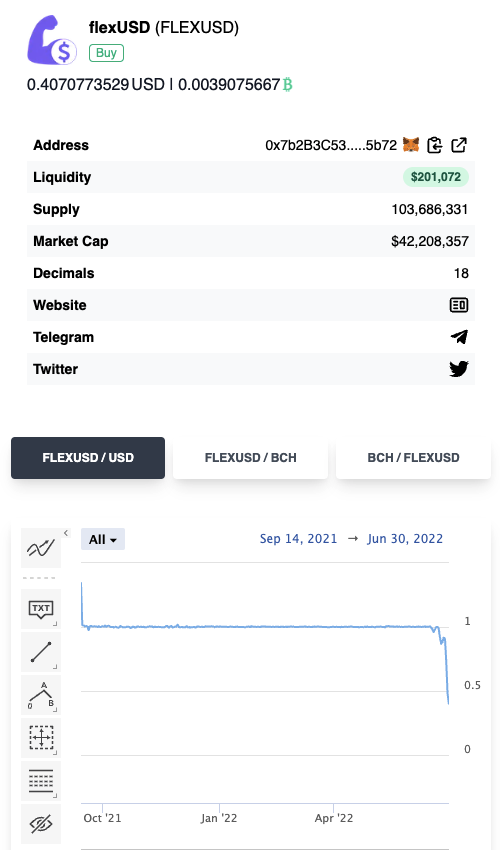Screen dimensions: 500x850
Task: Click the market cap value $42,208,357
Action: (430, 241)
